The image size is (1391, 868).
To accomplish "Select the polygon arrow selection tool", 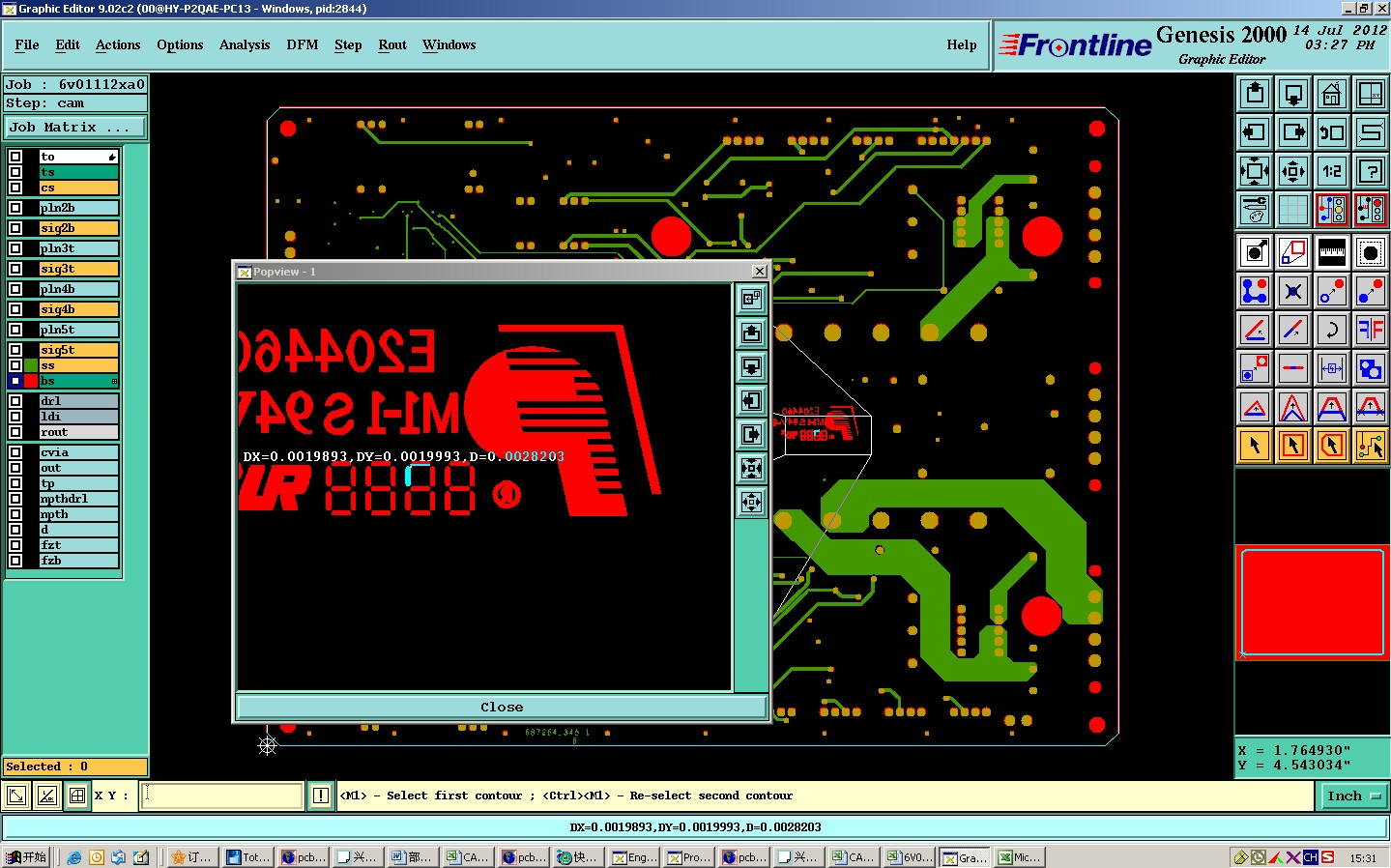I will click(x=1332, y=446).
